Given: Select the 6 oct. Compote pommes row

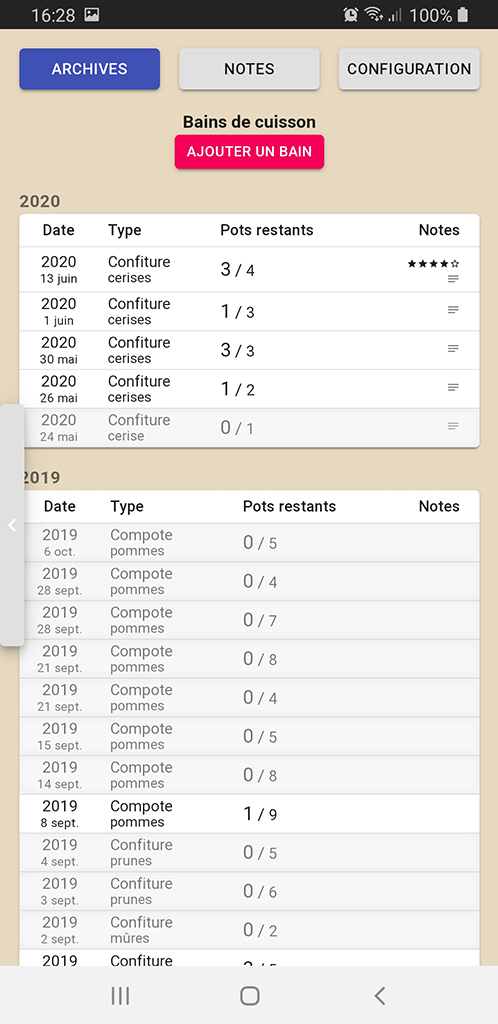Looking at the screenshot, I should [249, 543].
